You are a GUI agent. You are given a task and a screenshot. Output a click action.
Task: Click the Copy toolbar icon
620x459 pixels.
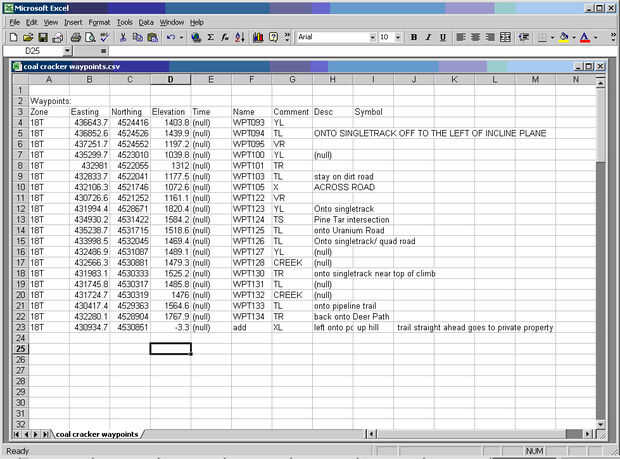[138, 37]
